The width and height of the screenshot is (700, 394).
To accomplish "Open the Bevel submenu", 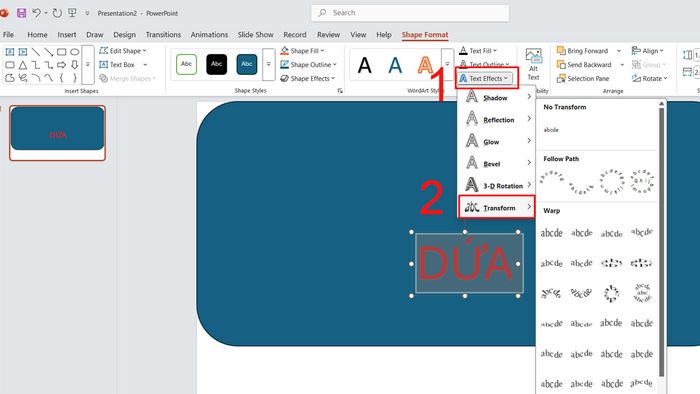I will (496, 163).
